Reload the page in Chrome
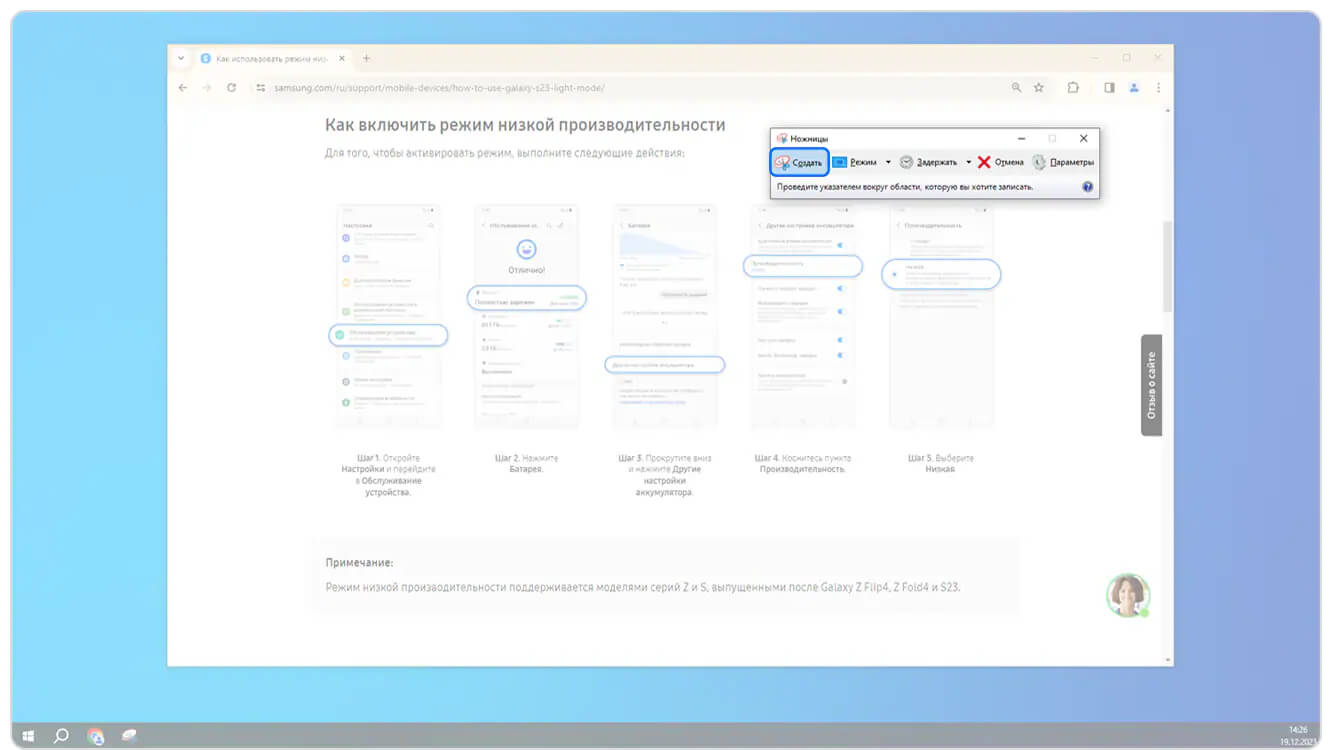This screenshot has width=1332, height=750. [x=231, y=88]
